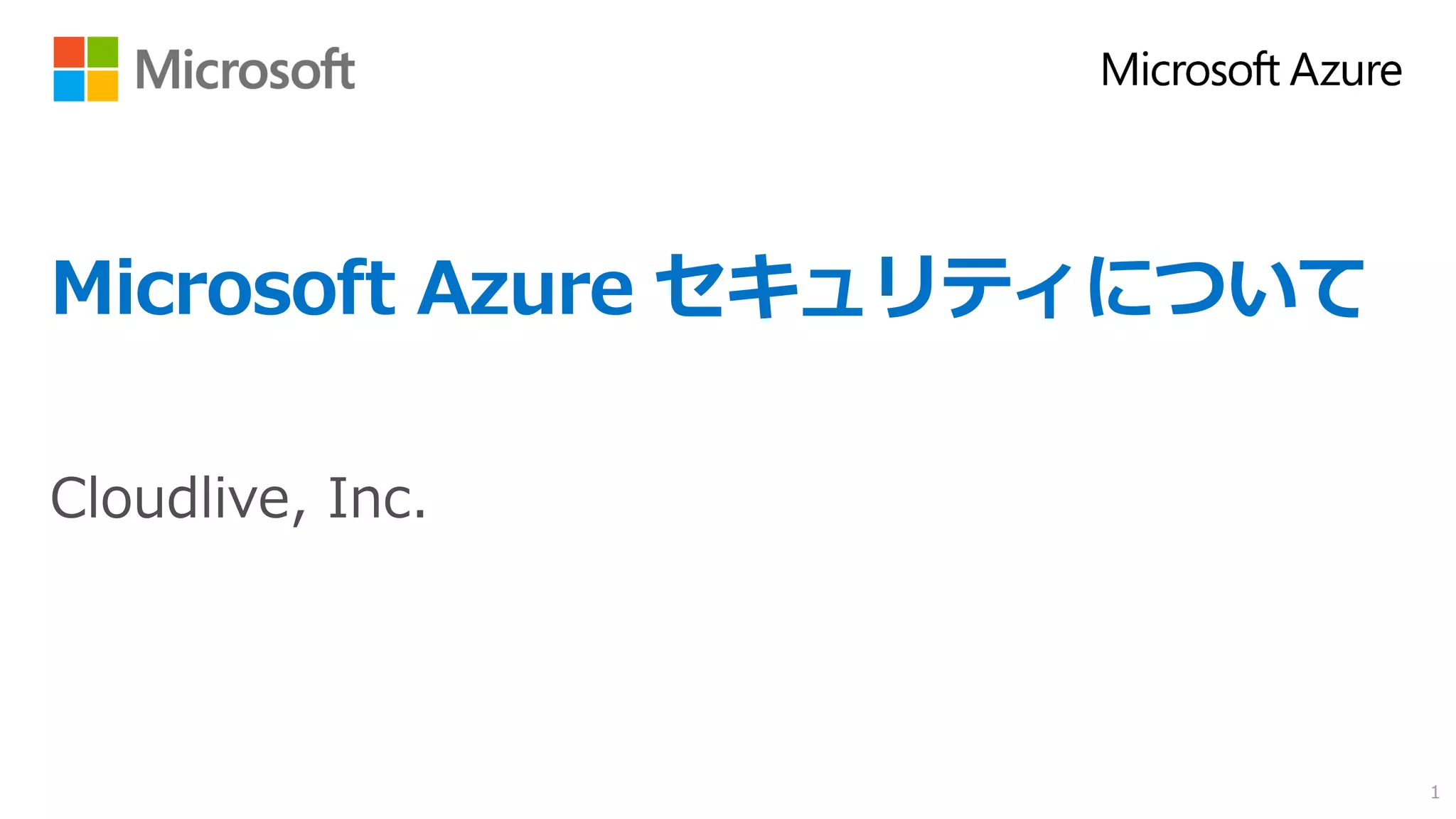Click the capital "A" of the top-right Azure

click(1310, 70)
